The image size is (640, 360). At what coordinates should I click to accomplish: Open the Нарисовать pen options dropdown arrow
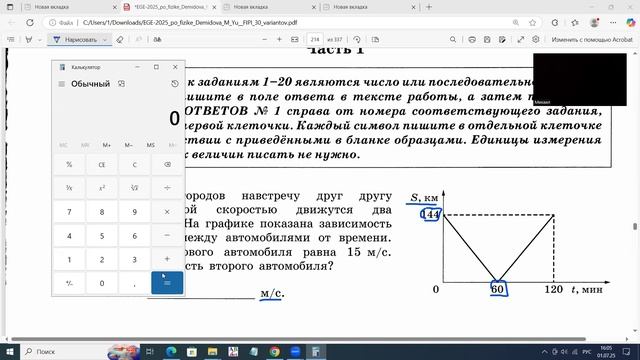click(x=105, y=40)
